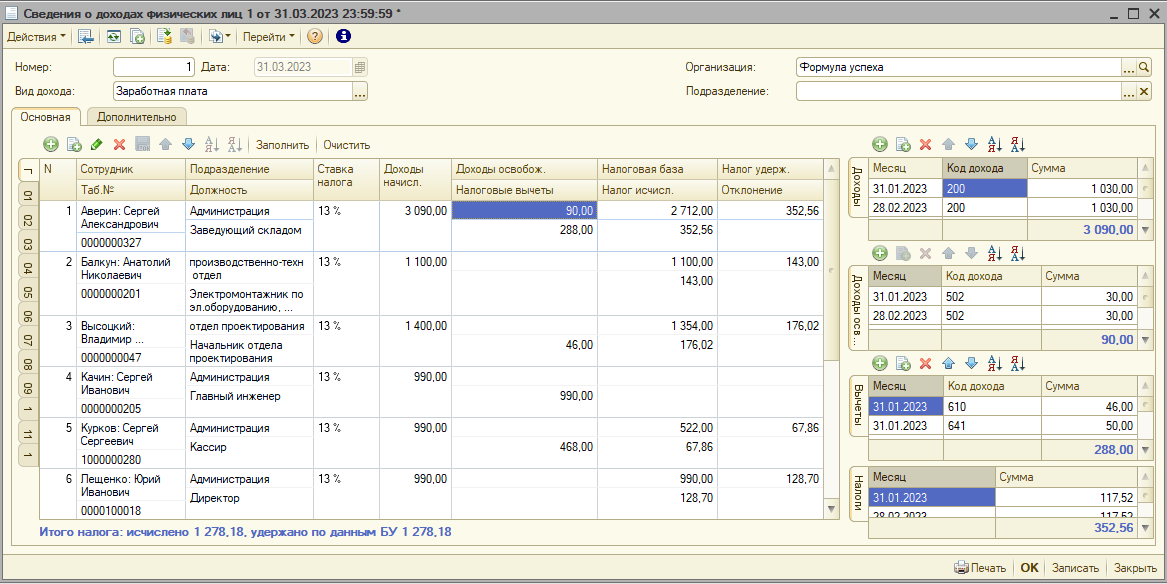
Task: Open the blue information icon in top toolbar
Action: pos(343,37)
